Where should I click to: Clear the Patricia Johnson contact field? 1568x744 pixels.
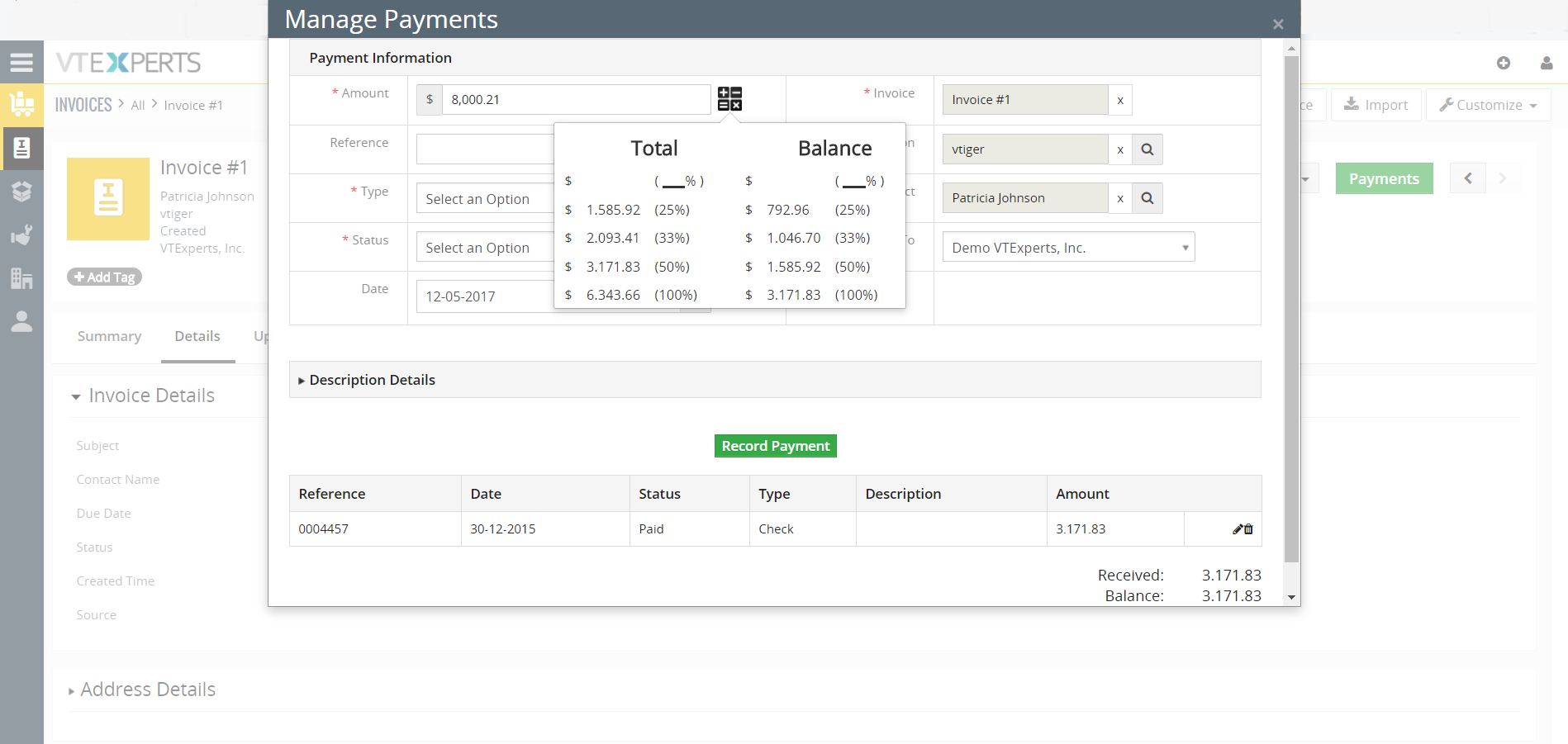click(1120, 198)
